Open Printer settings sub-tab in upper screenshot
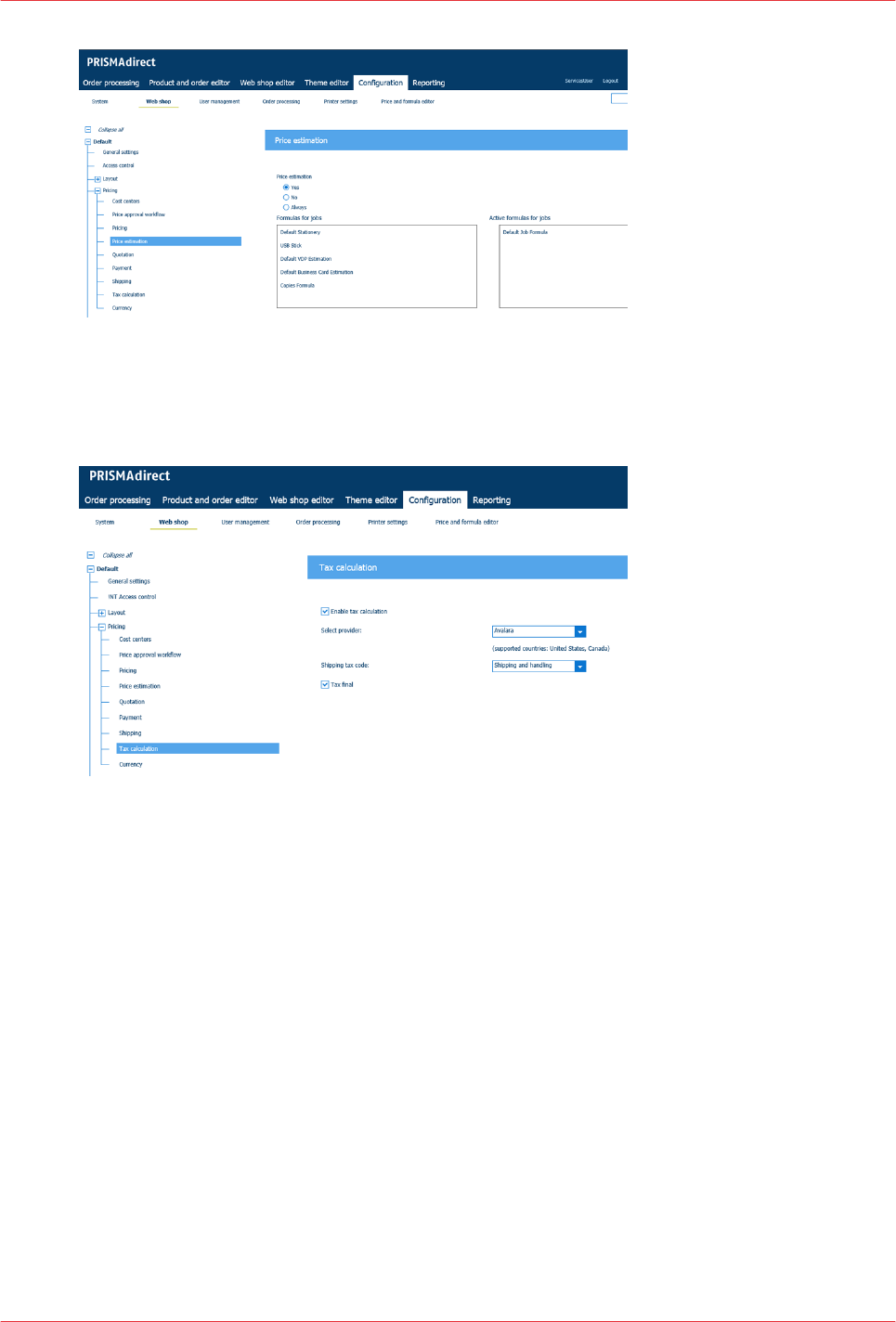This screenshot has width=896, height=1322. (341, 101)
